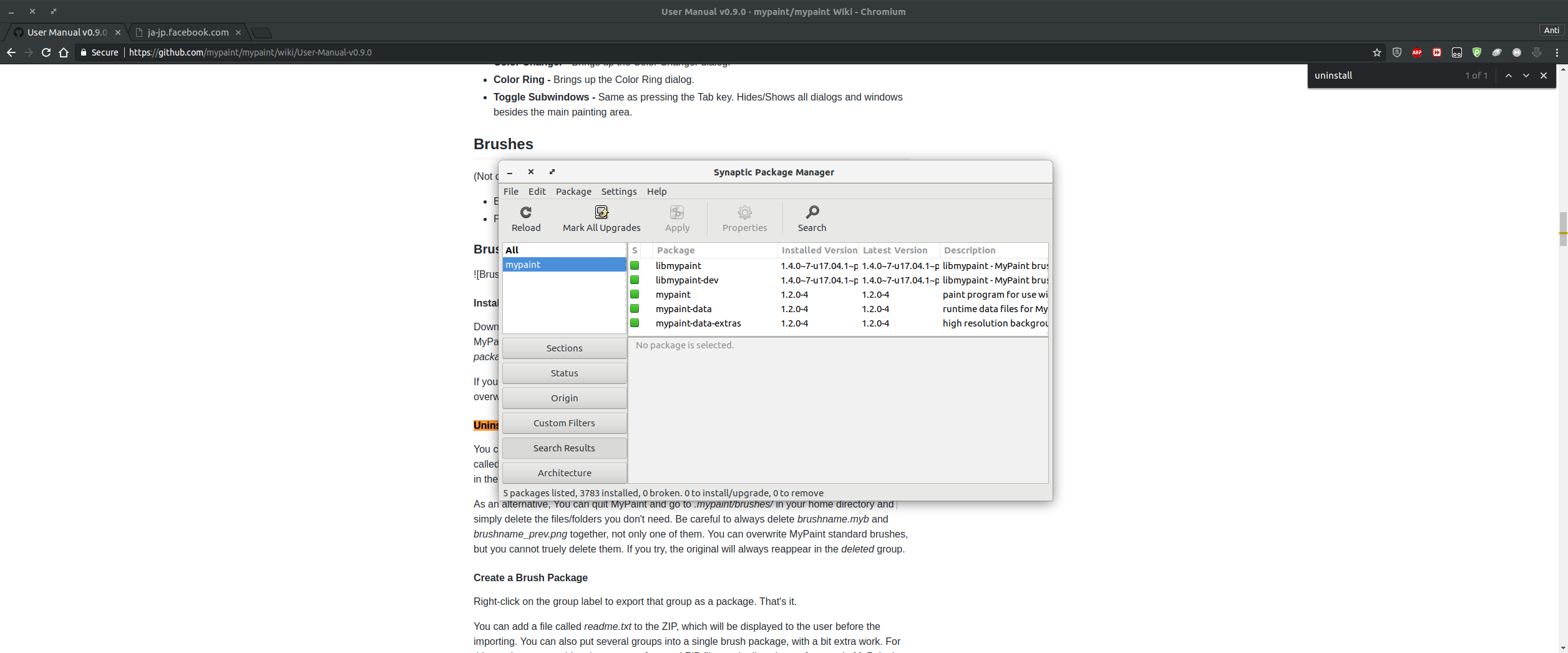This screenshot has height=653, width=1568.
Task: Toggle status box for libmypaint package
Action: pos(635,265)
